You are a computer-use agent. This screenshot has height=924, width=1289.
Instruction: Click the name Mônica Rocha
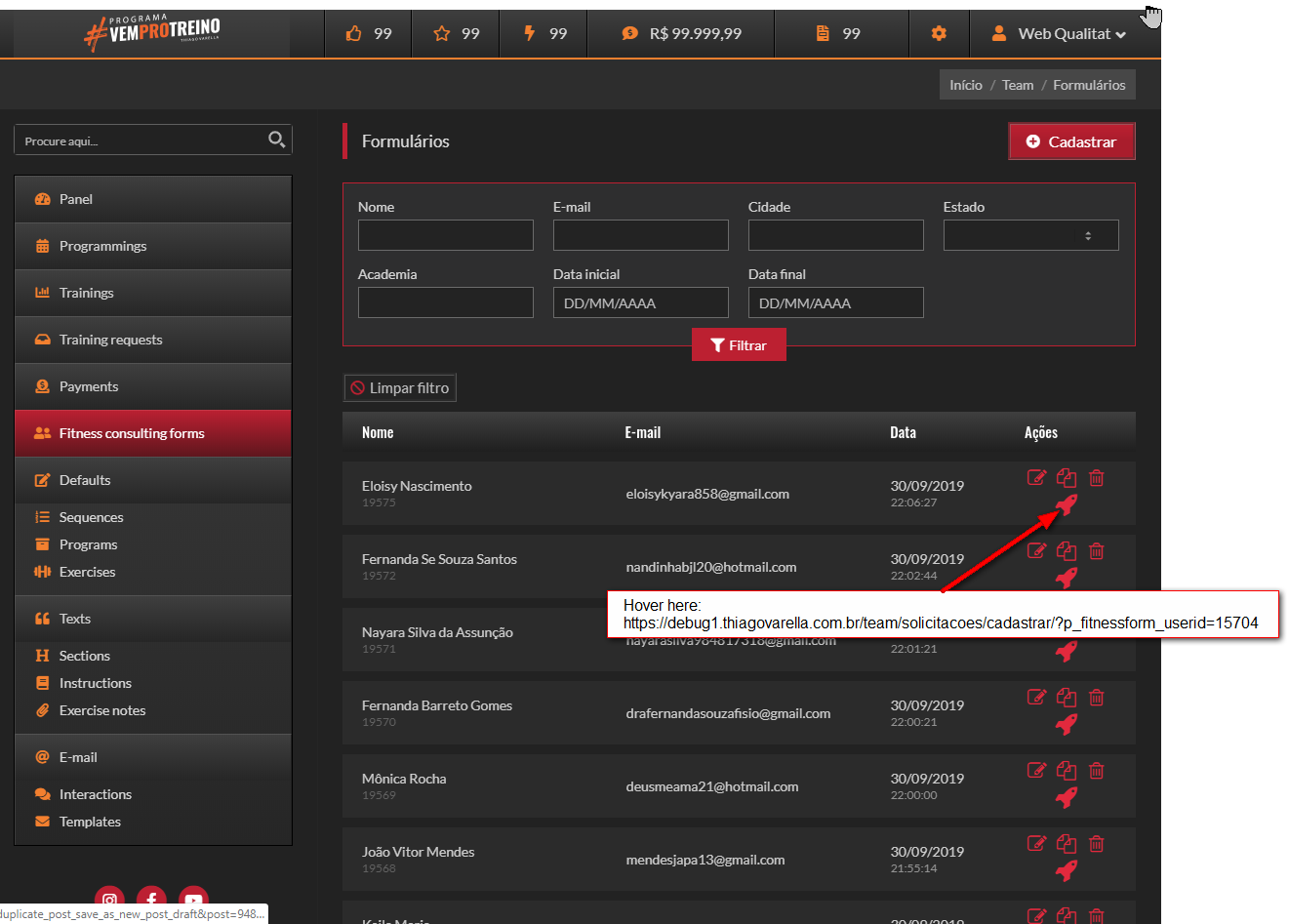pos(404,779)
